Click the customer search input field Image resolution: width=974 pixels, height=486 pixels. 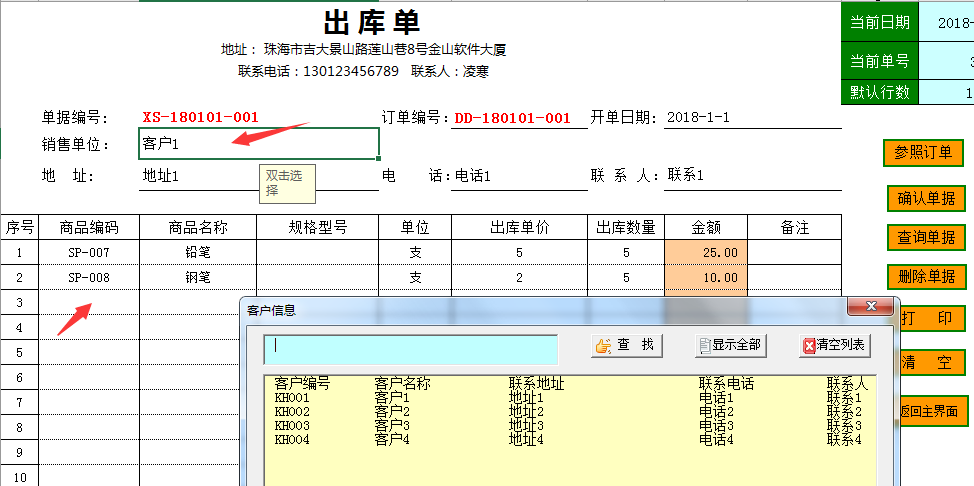(411, 349)
